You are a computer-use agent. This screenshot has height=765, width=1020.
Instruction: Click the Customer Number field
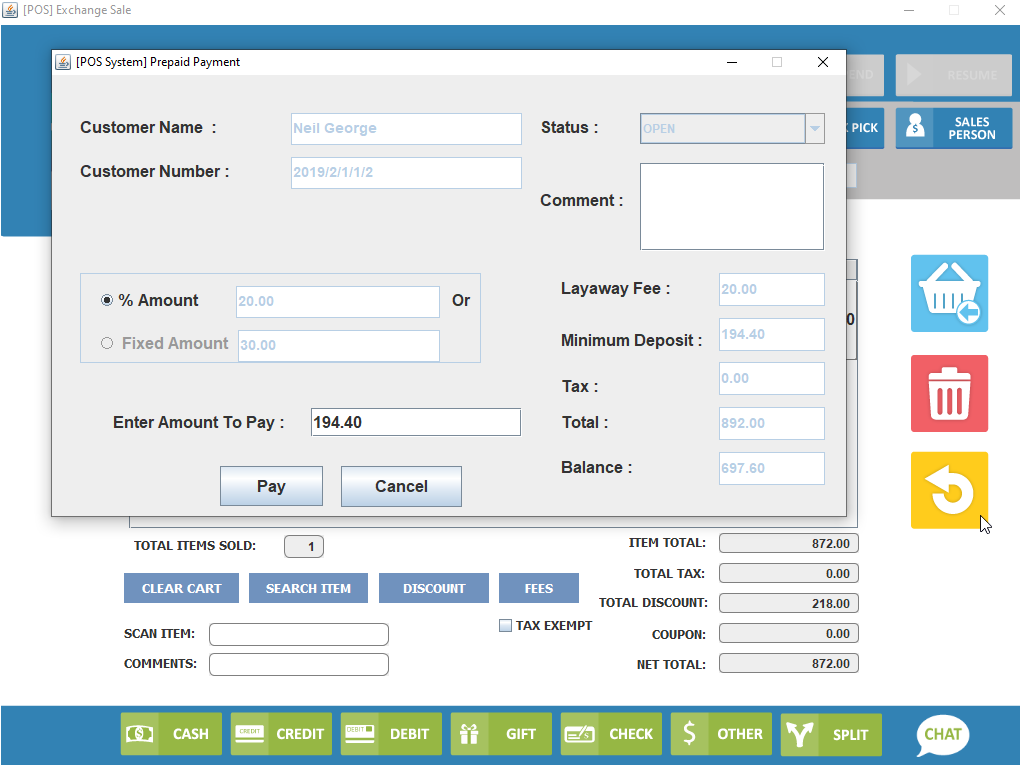[406, 173]
